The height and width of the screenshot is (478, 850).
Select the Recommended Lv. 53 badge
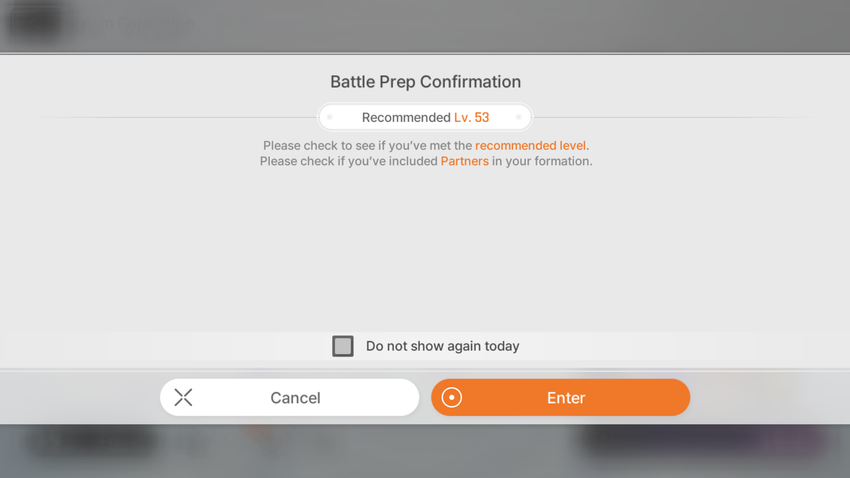pyautogui.click(x=425, y=117)
